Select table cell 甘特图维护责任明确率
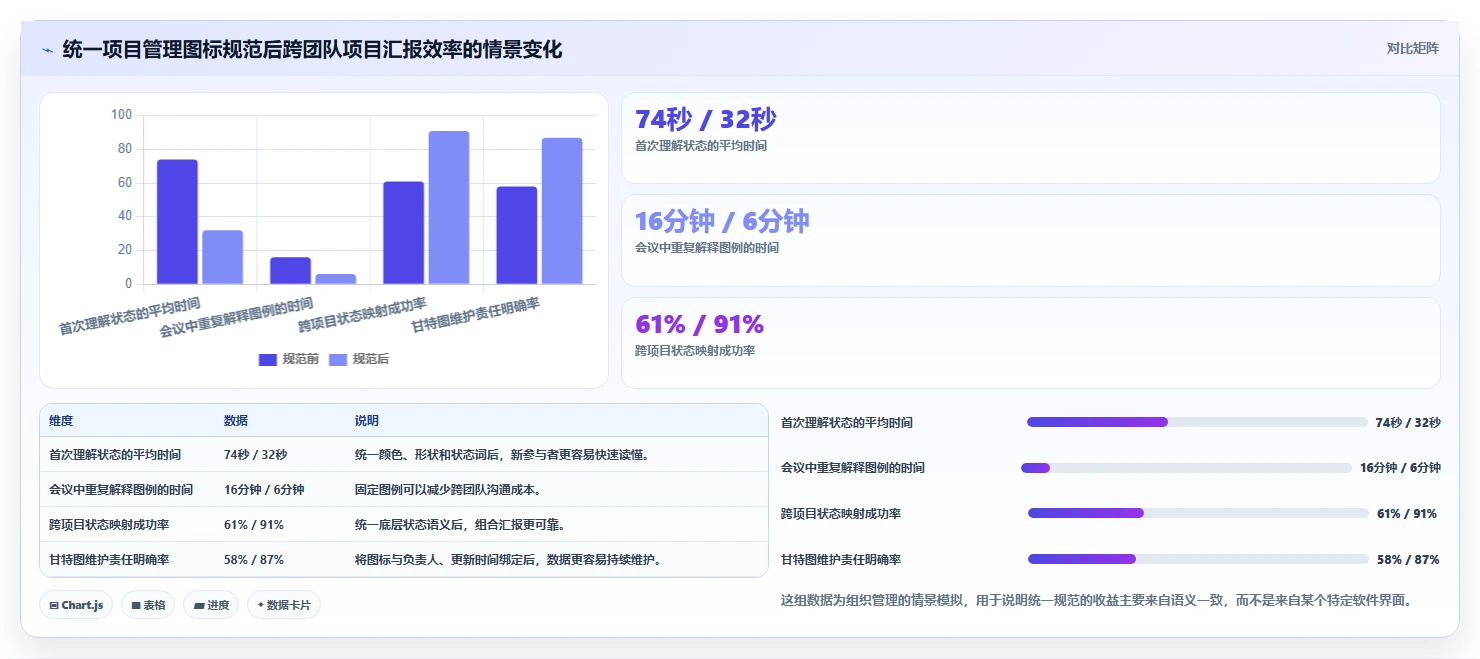Viewport: 1480px width, 659px height. tap(109, 560)
